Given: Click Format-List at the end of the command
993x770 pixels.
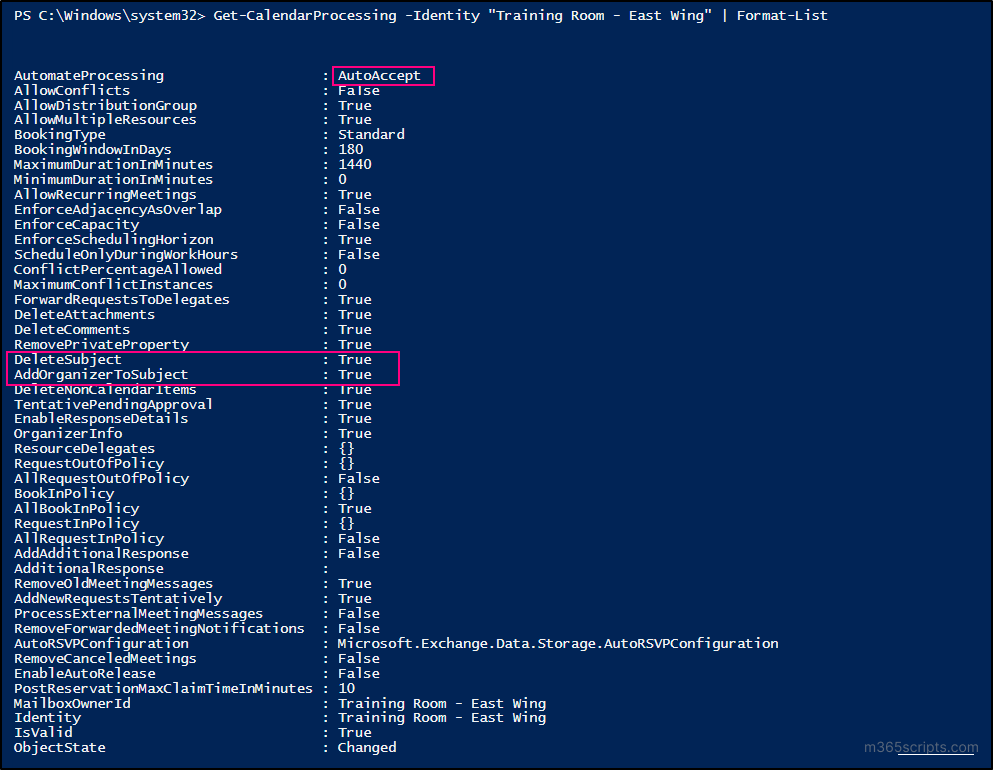Looking at the screenshot, I should point(782,16).
